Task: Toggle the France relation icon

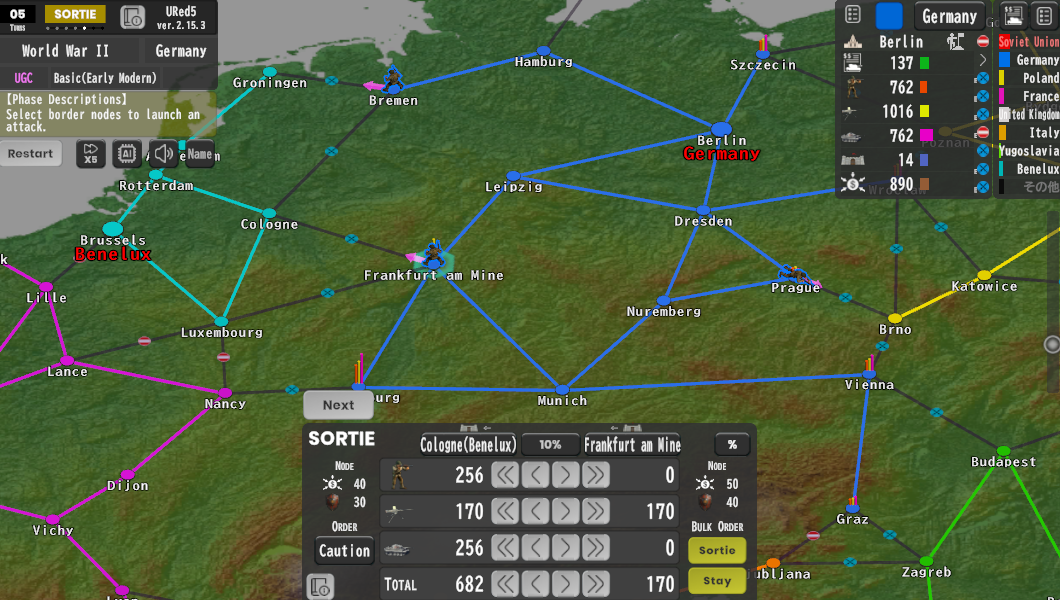Action: 983,97
